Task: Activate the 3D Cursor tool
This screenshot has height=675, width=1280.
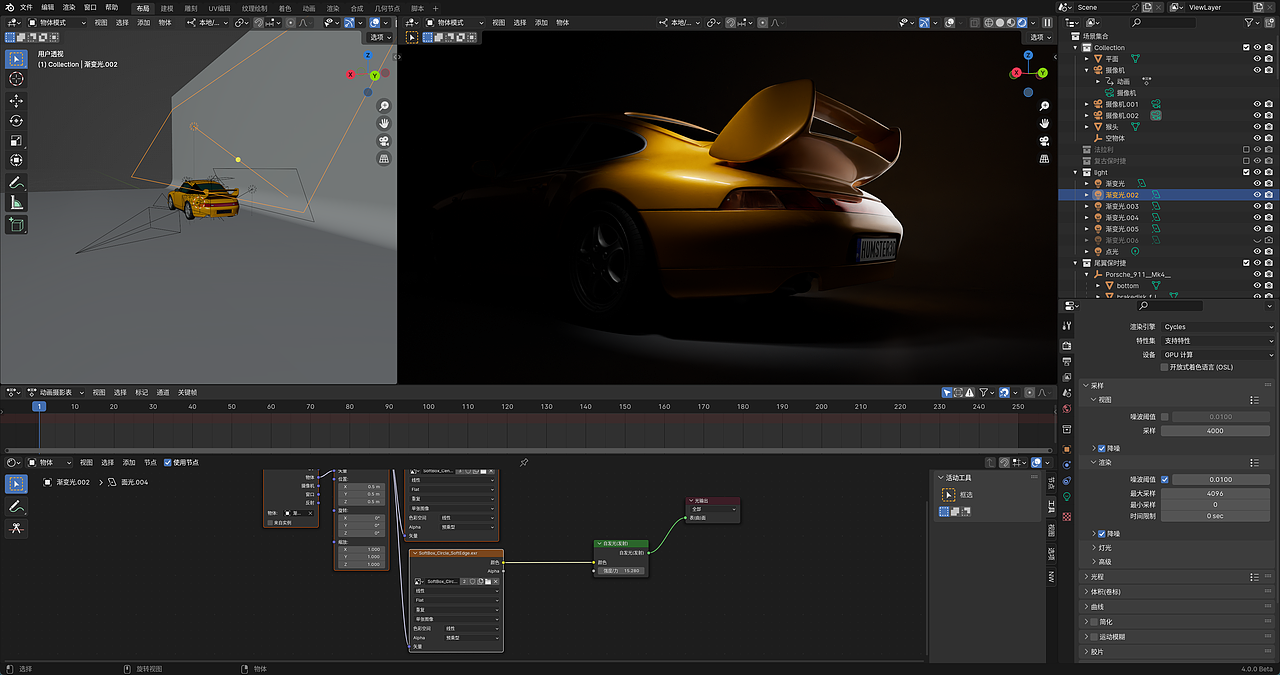Action: (16, 79)
